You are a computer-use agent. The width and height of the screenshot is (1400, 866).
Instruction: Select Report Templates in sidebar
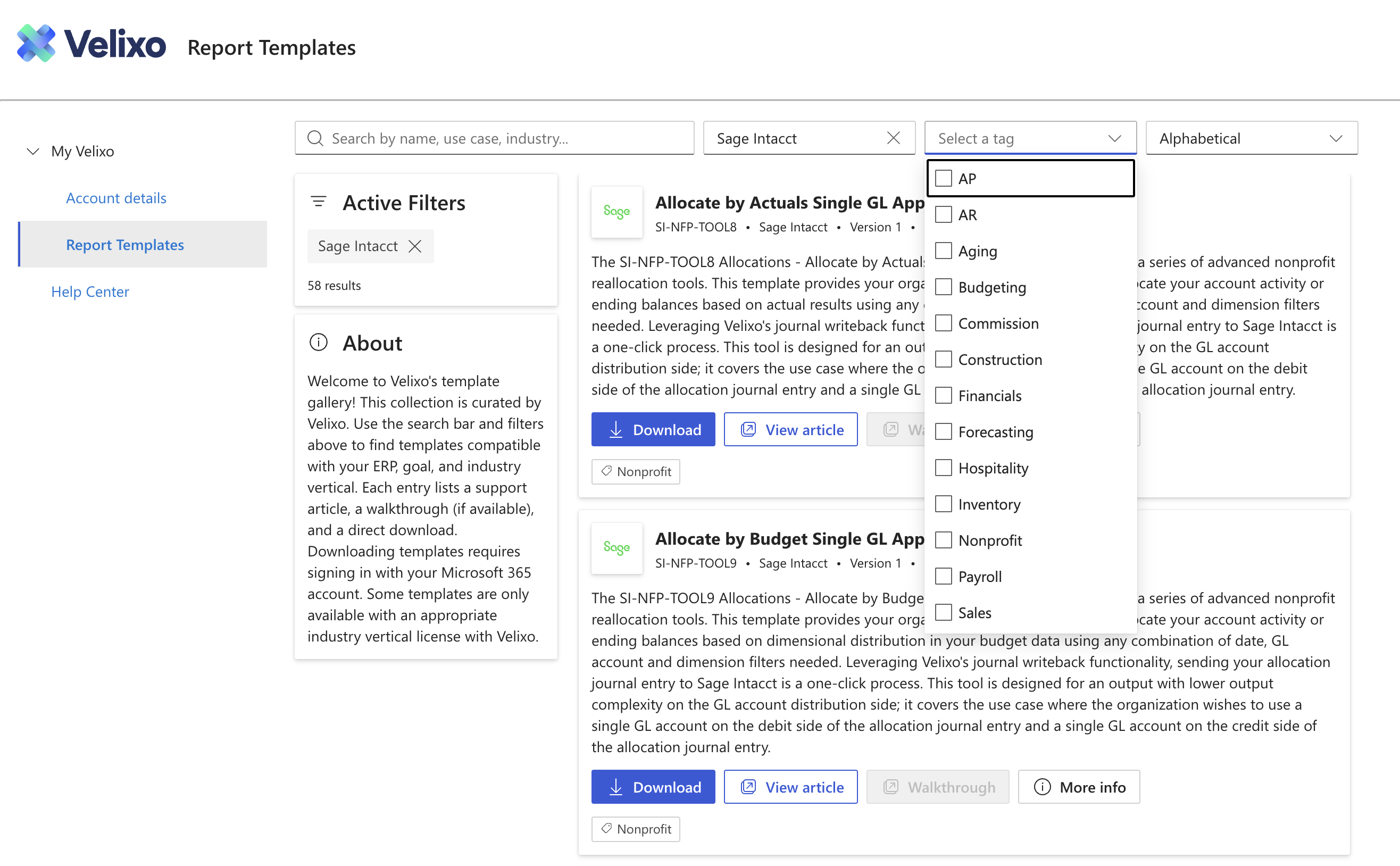pos(143,245)
